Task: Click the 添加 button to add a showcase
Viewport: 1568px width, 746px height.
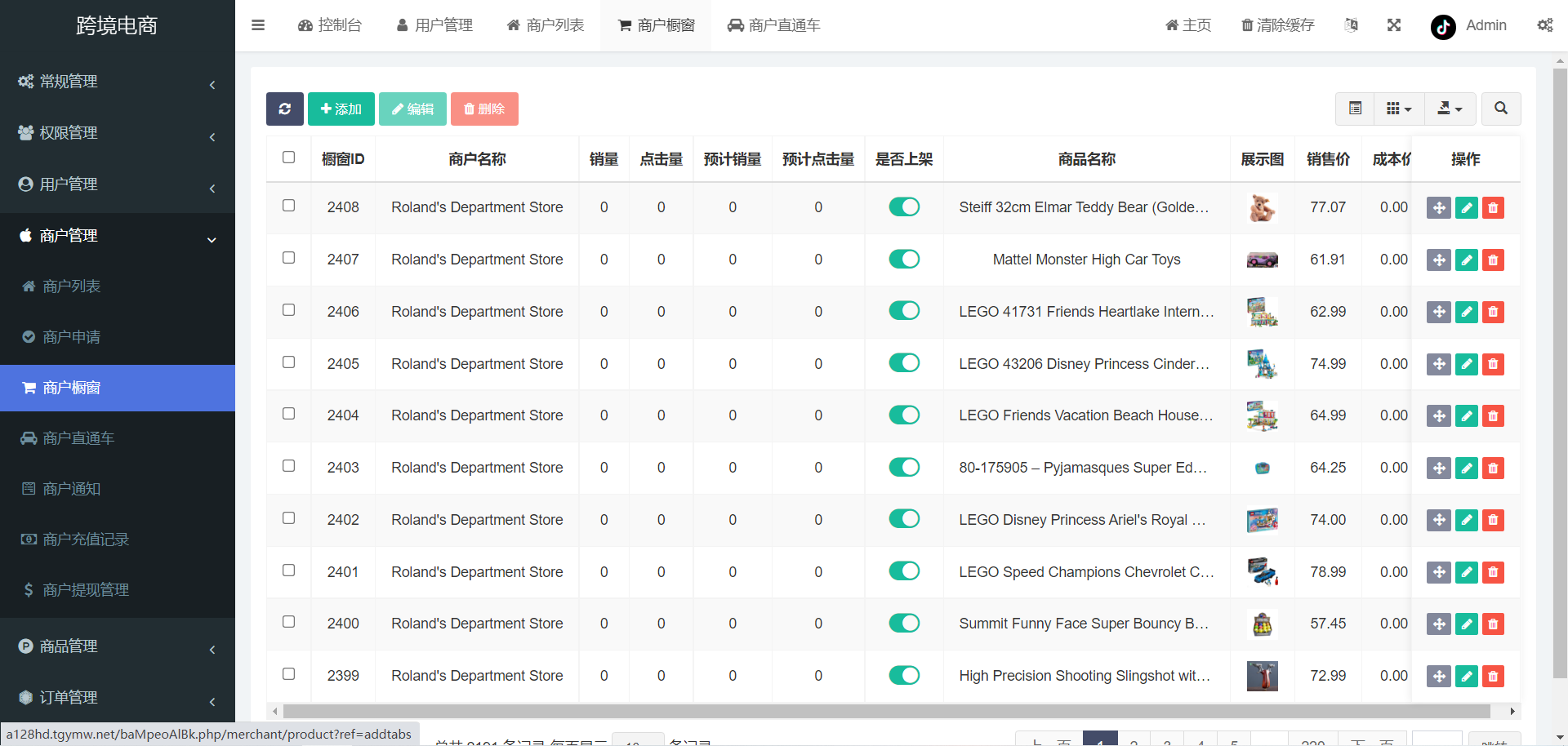Action: click(x=341, y=109)
